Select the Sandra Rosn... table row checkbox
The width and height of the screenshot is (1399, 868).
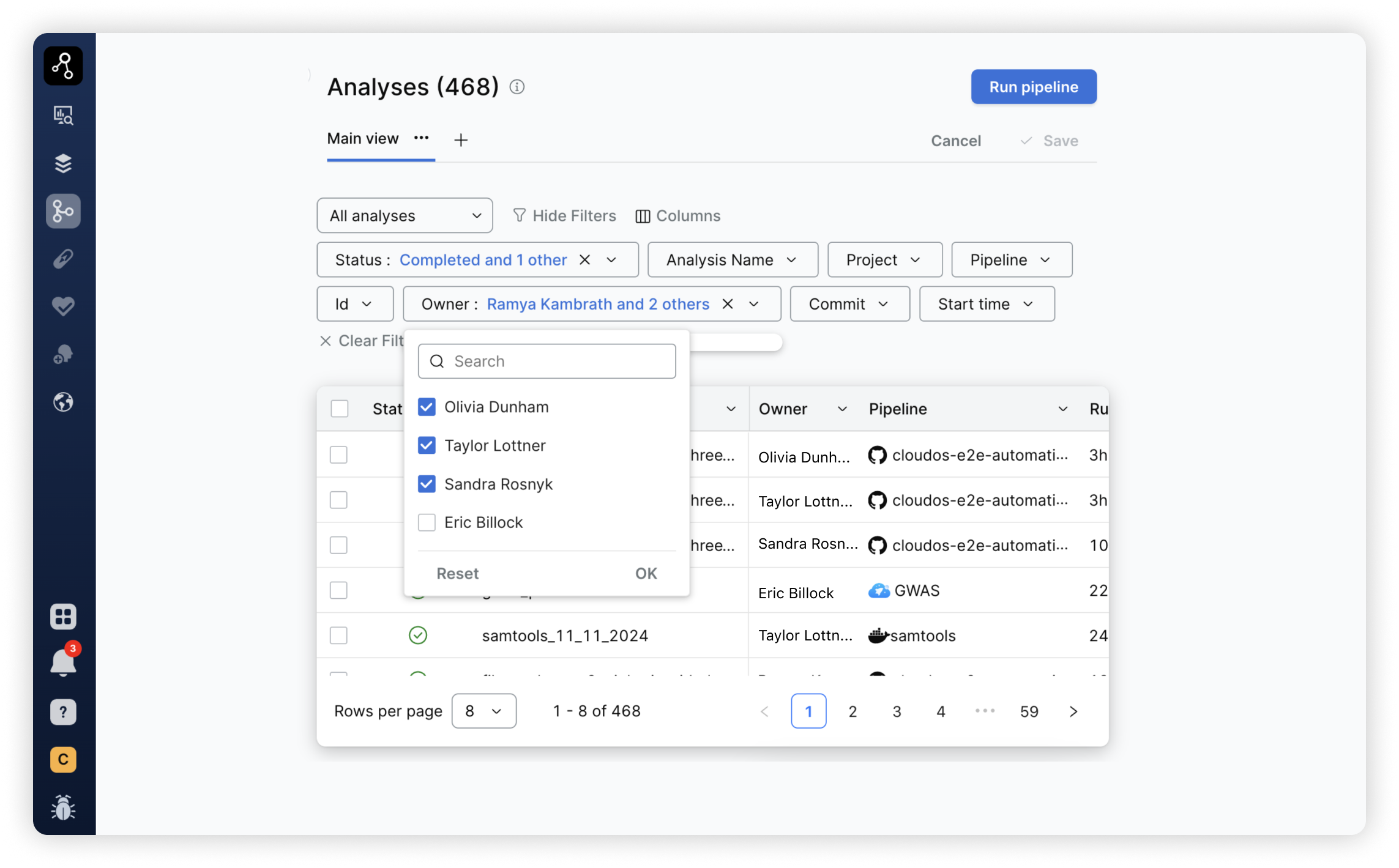click(338, 545)
